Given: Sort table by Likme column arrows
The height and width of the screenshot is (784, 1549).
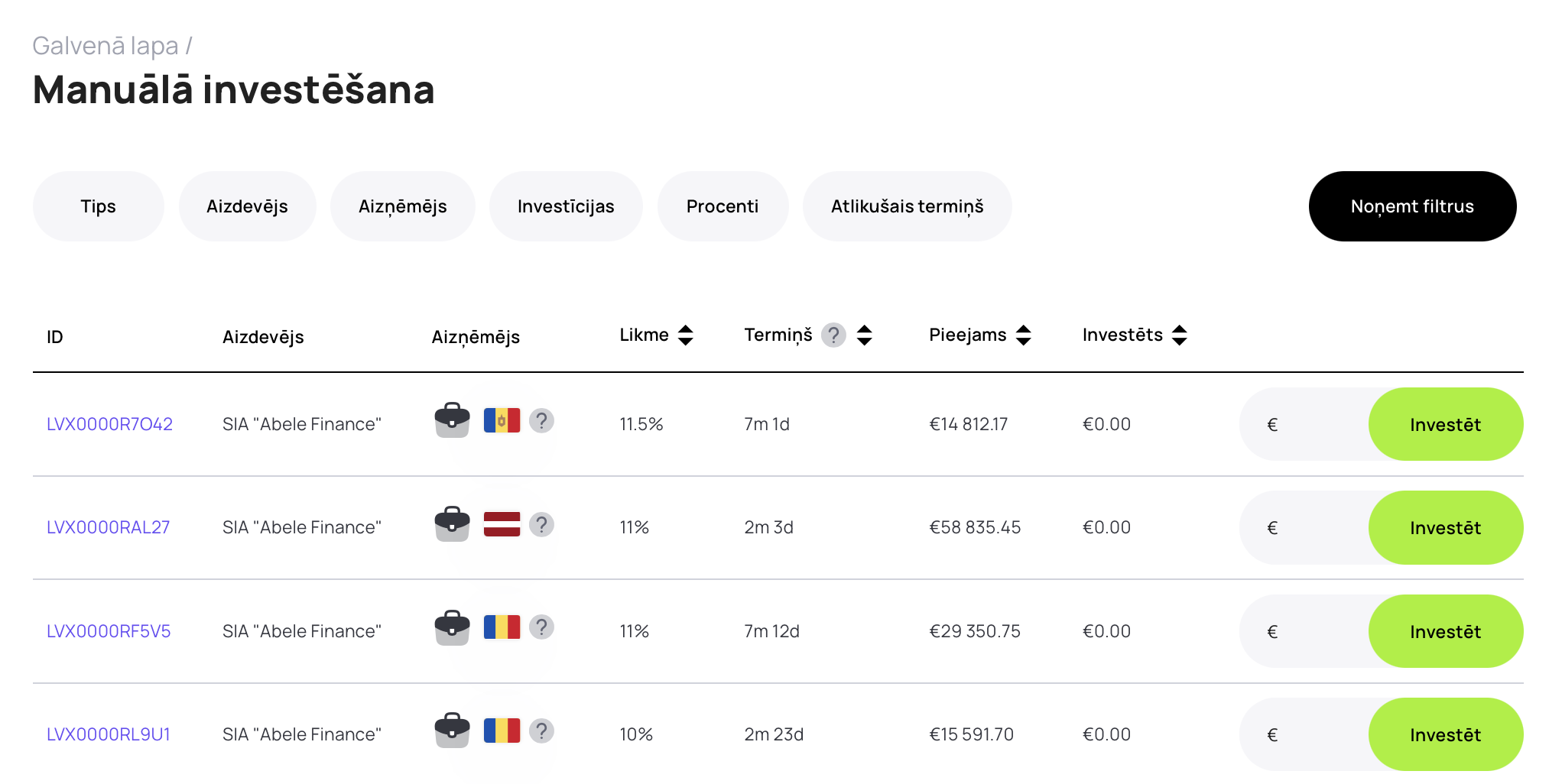Looking at the screenshot, I should pyautogui.click(x=685, y=335).
